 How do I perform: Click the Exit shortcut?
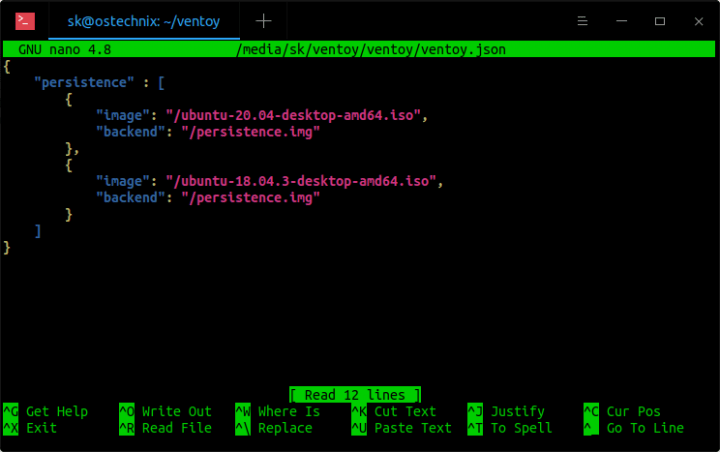(41, 428)
